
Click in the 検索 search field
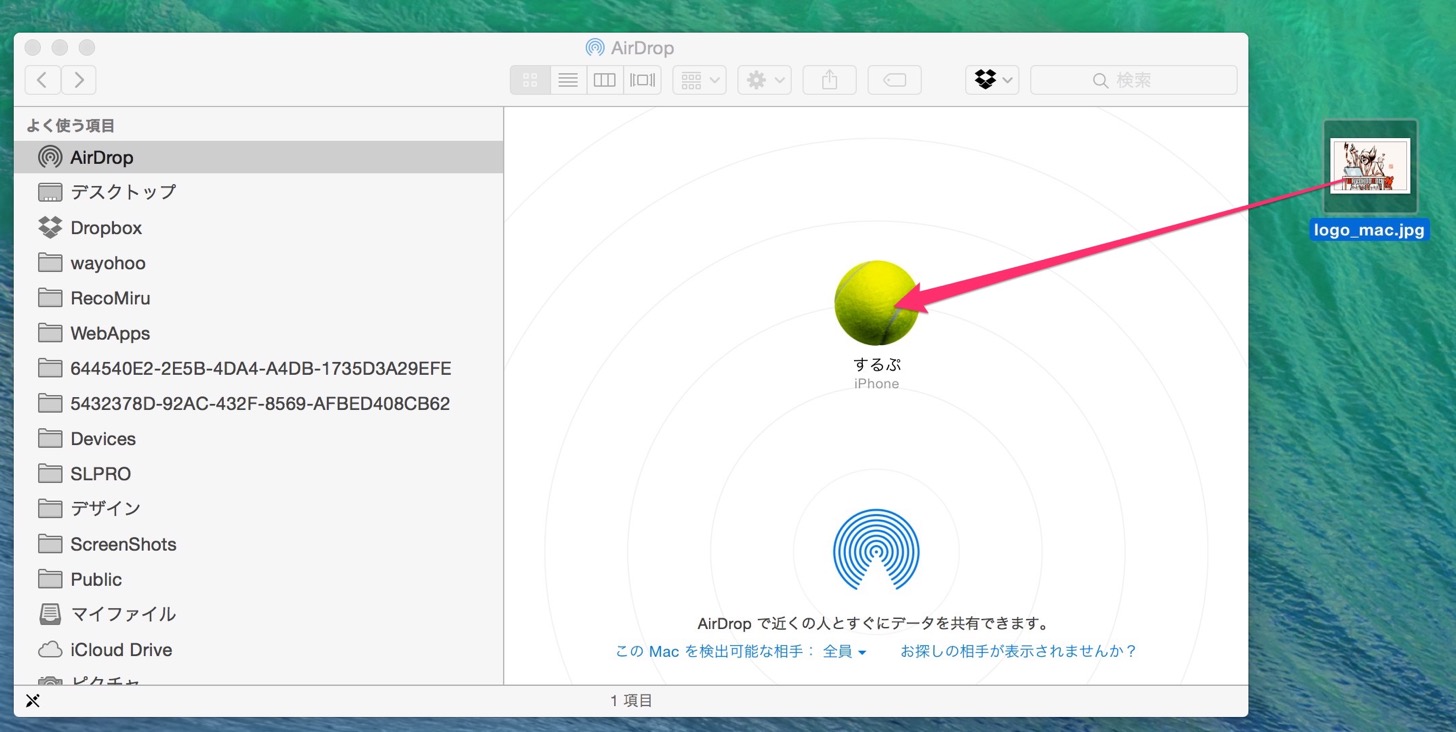point(1133,80)
